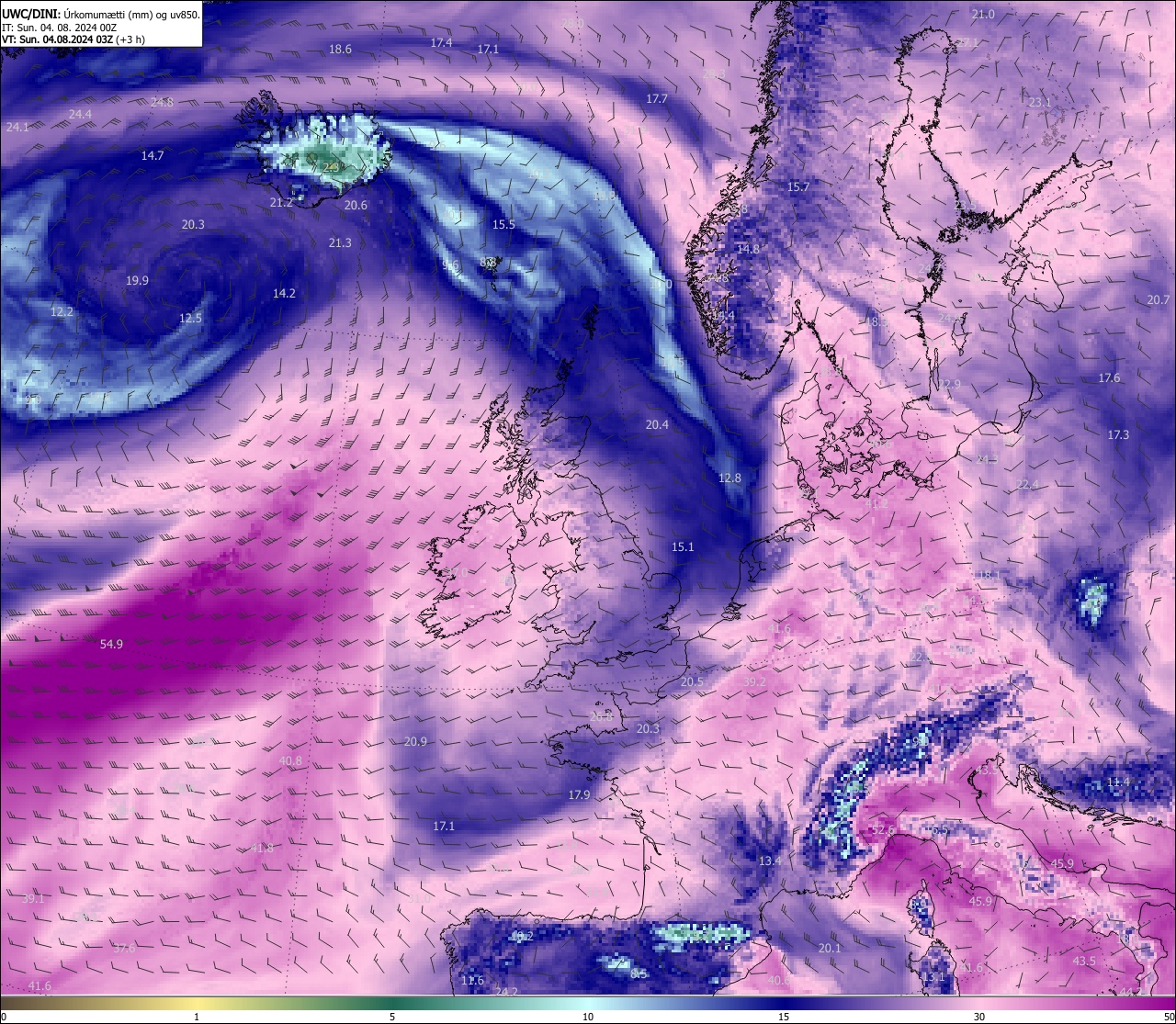Click the map title 'UWC/DINI: Úrkomumætti (mm) og uv850.'

click(101, 16)
